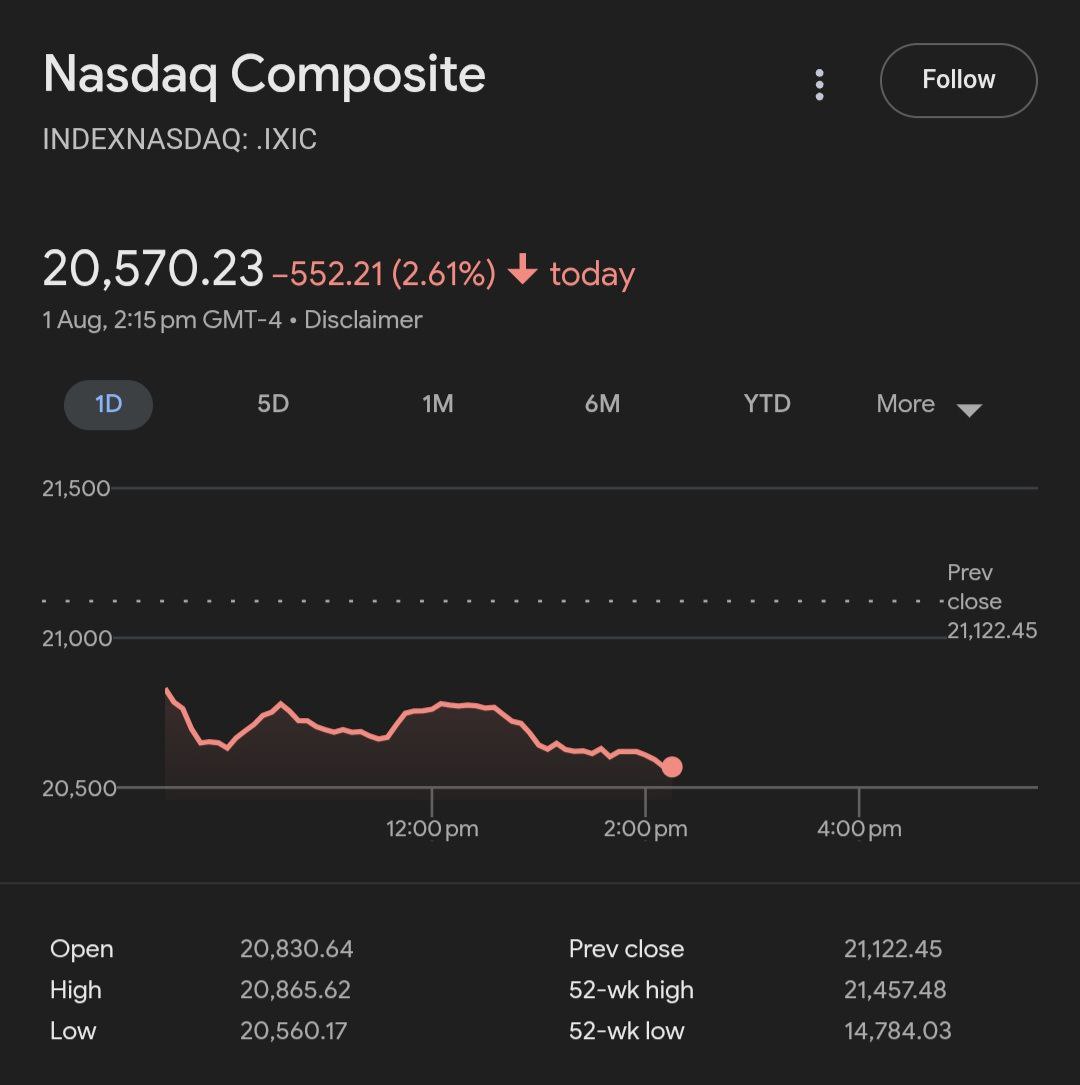
Task: Click the red down arrow icon
Action: pos(523,270)
